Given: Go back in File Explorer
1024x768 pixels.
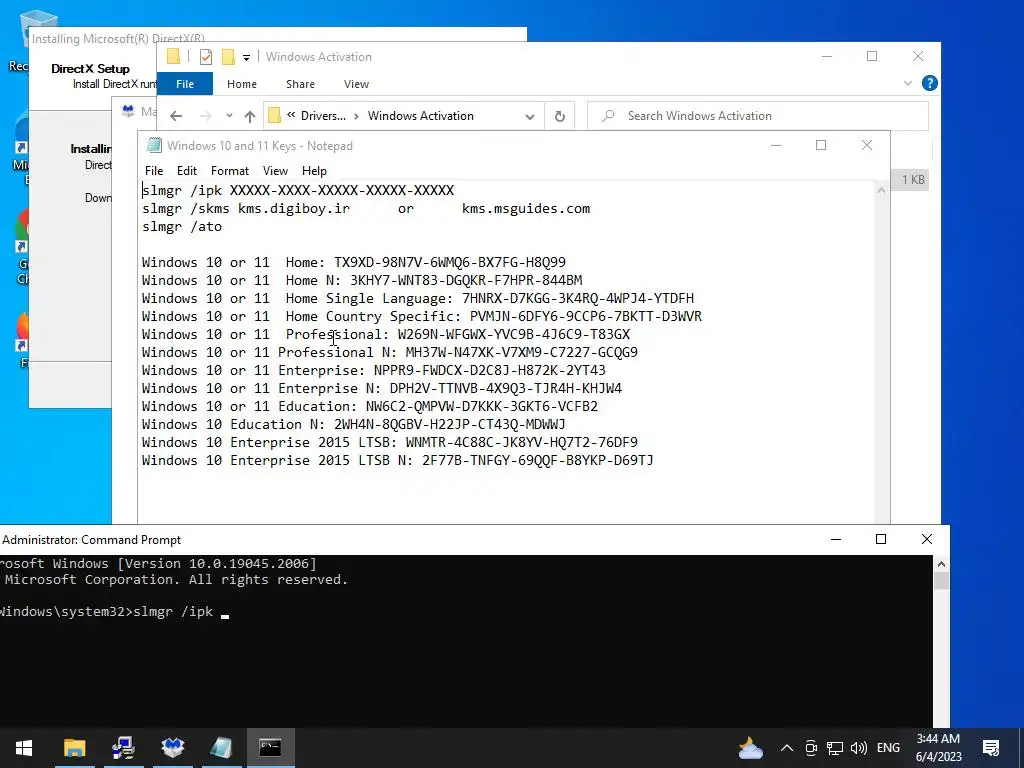Looking at the screenshot, I should point(176,116).
